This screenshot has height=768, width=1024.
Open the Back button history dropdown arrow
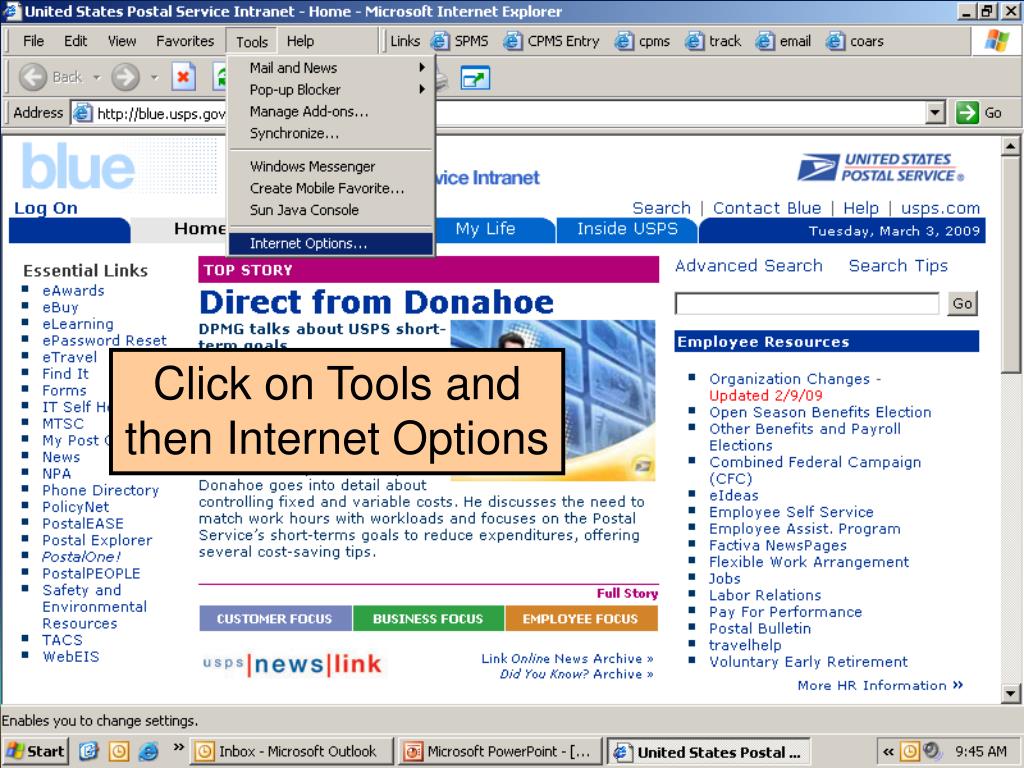pos(97,77)
